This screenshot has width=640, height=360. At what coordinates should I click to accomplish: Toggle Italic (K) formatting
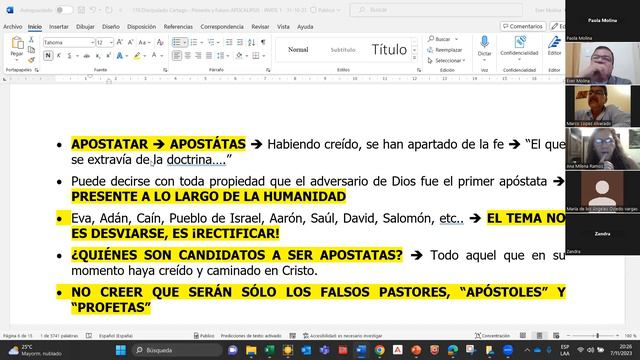tap(59, 56)
